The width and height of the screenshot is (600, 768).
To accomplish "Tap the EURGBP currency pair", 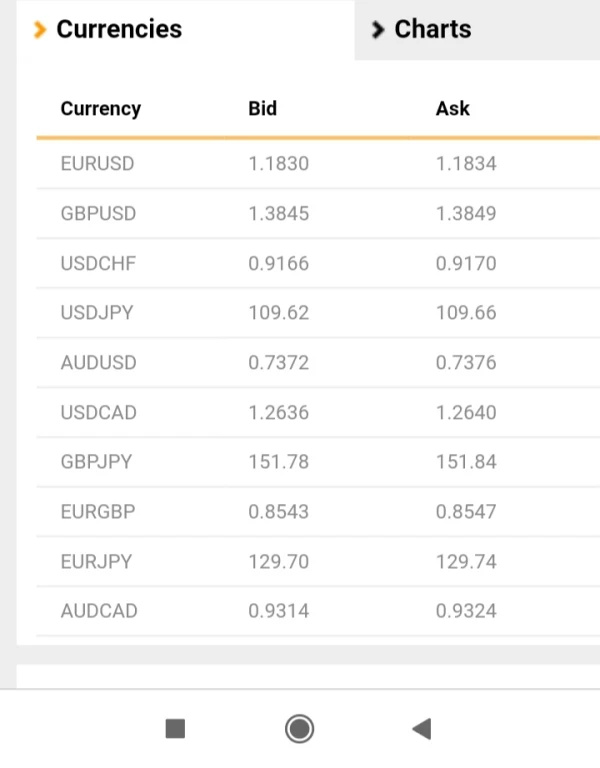I will tap(98, 512).
